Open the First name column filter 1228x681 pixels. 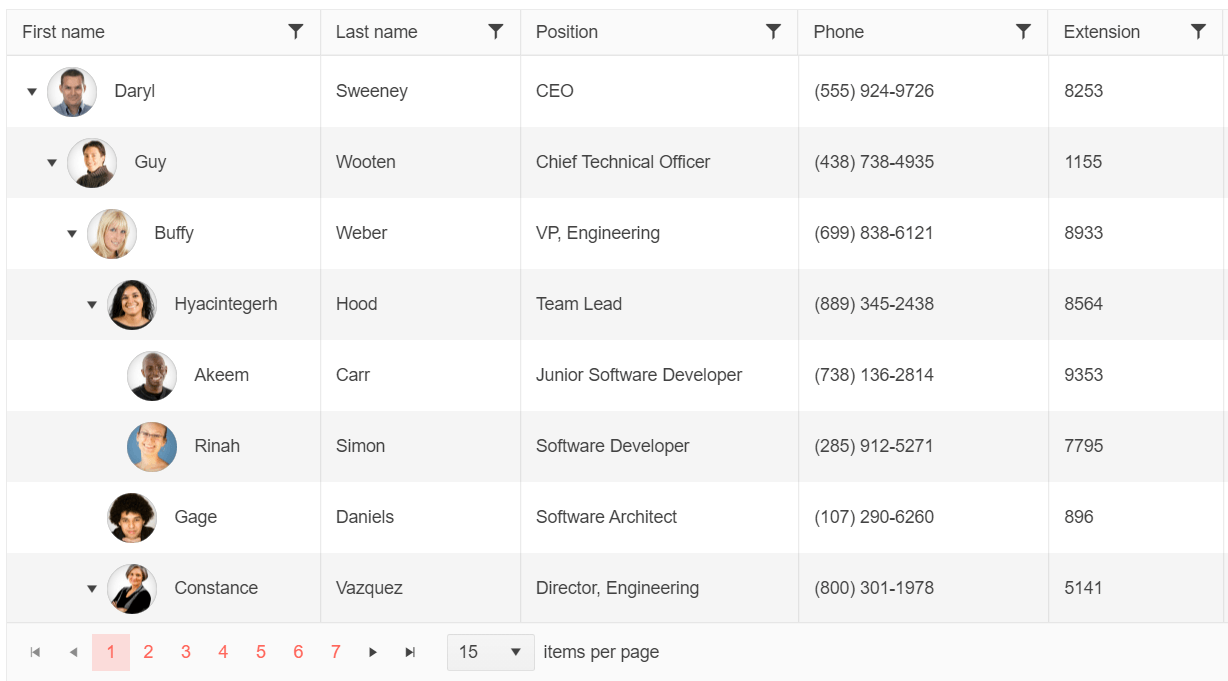(x=295, y=31)
